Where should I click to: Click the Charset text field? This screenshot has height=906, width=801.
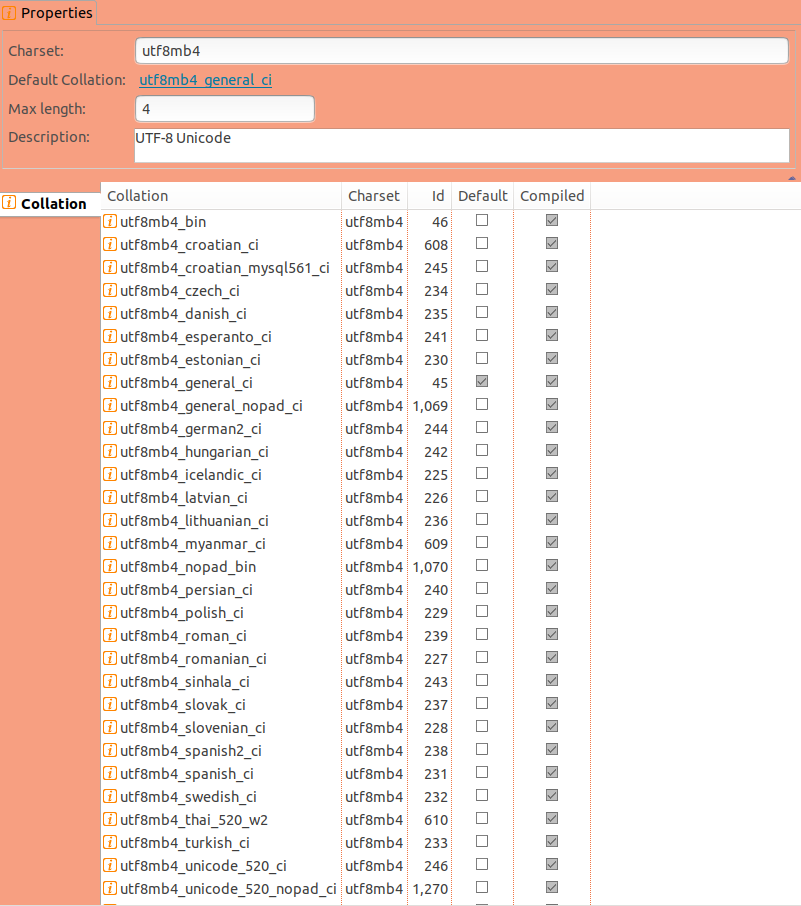(461, 51)
